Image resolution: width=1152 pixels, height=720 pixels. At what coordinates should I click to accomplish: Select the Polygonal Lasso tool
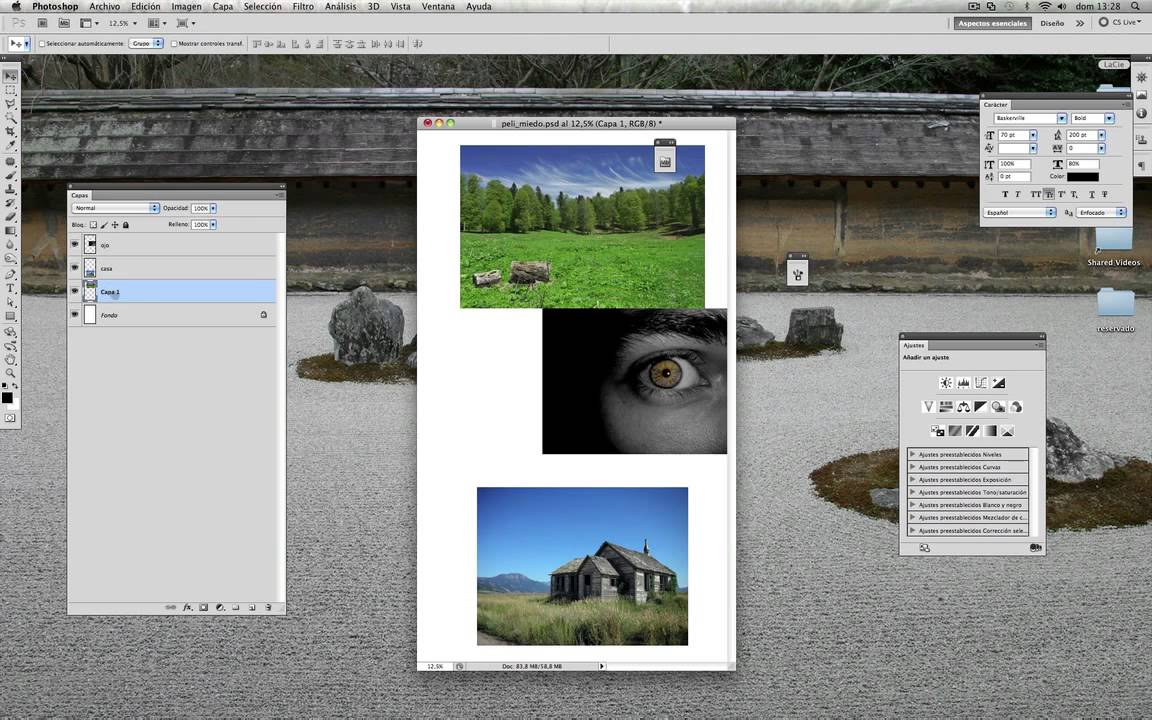click(x=10, y=104)
